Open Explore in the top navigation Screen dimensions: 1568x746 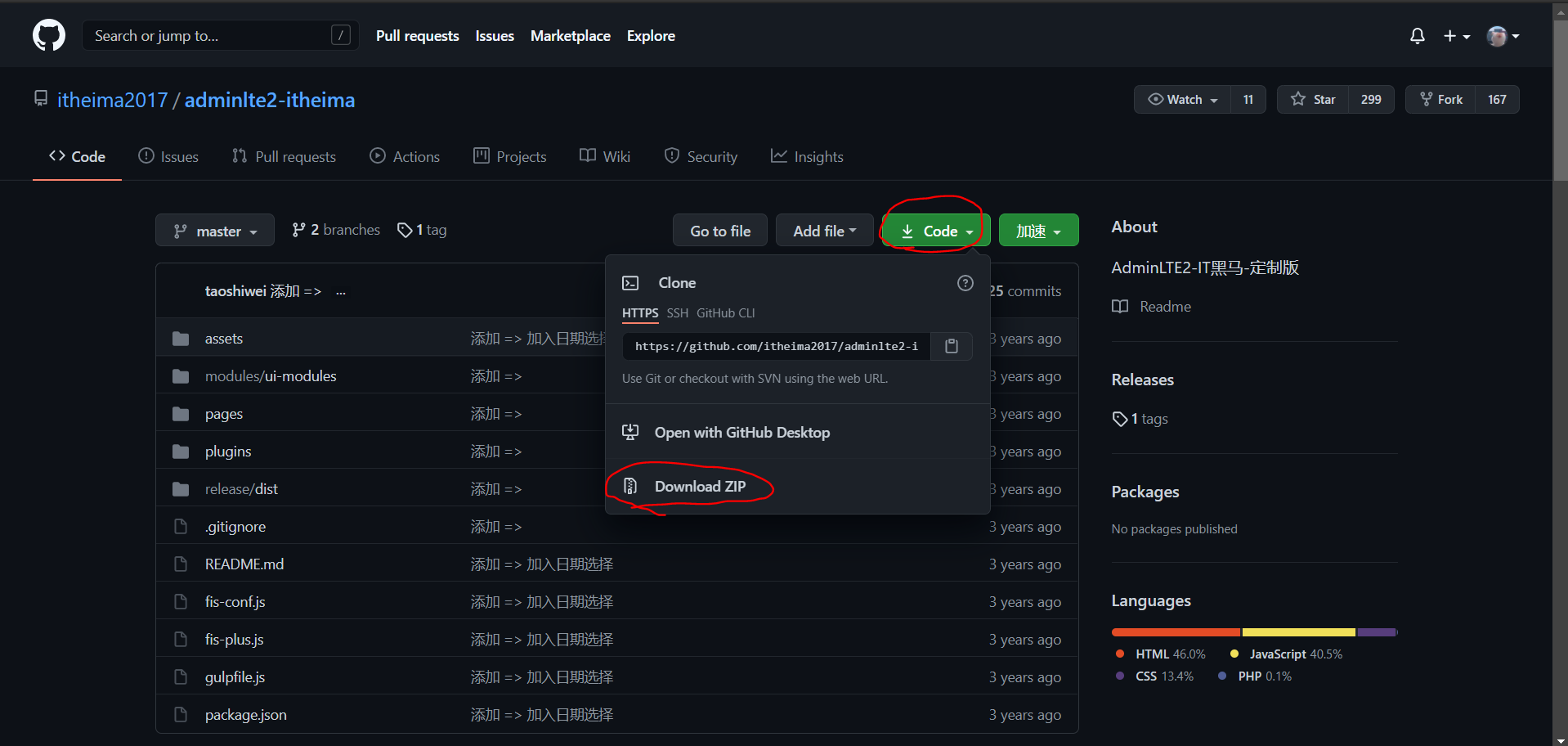[x=651, y=36]
